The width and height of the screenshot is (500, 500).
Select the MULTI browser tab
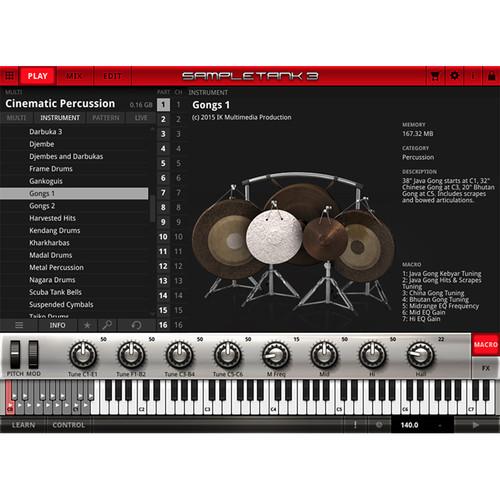16,118
